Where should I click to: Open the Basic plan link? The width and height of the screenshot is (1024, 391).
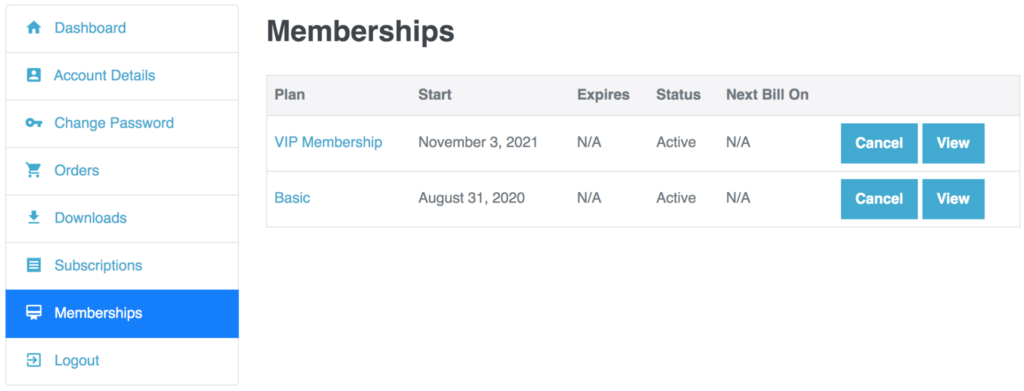tap(292, 198)
